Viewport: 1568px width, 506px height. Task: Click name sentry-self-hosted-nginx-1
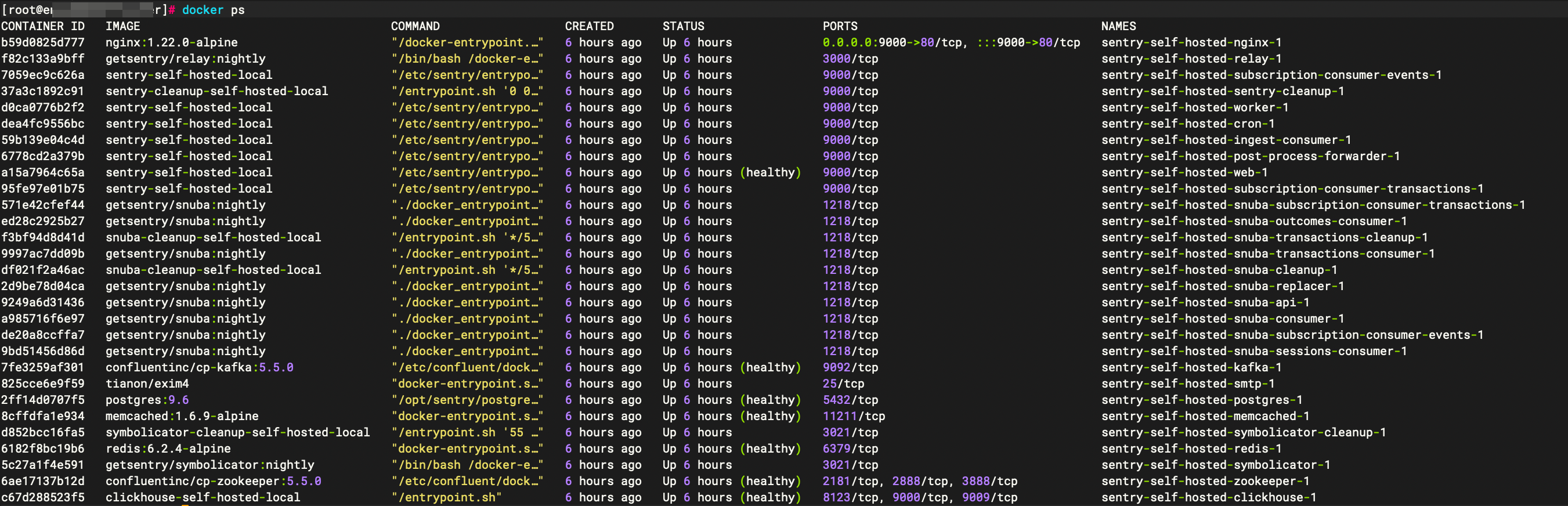tap(1191, 42)
